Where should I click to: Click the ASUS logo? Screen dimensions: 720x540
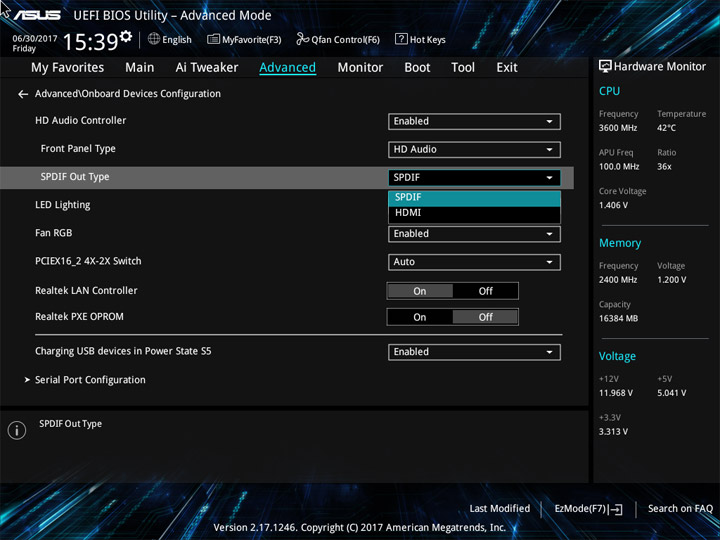point(37,15)
